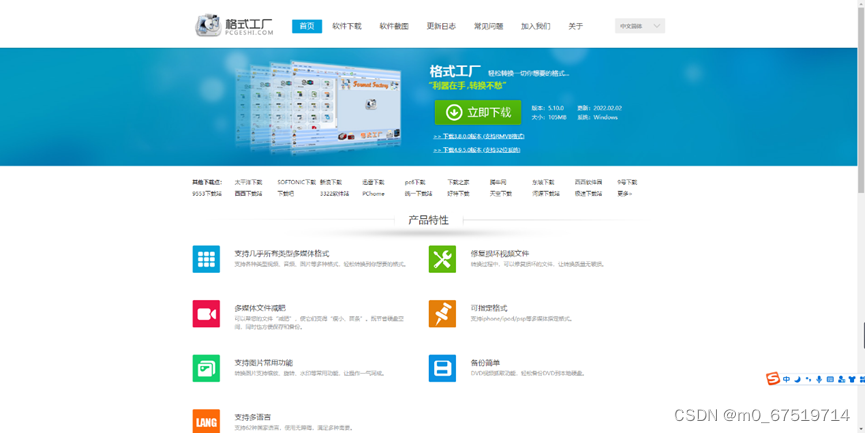
Task: Click the 支持图片常用功能 heading
Action: (264, 363)
